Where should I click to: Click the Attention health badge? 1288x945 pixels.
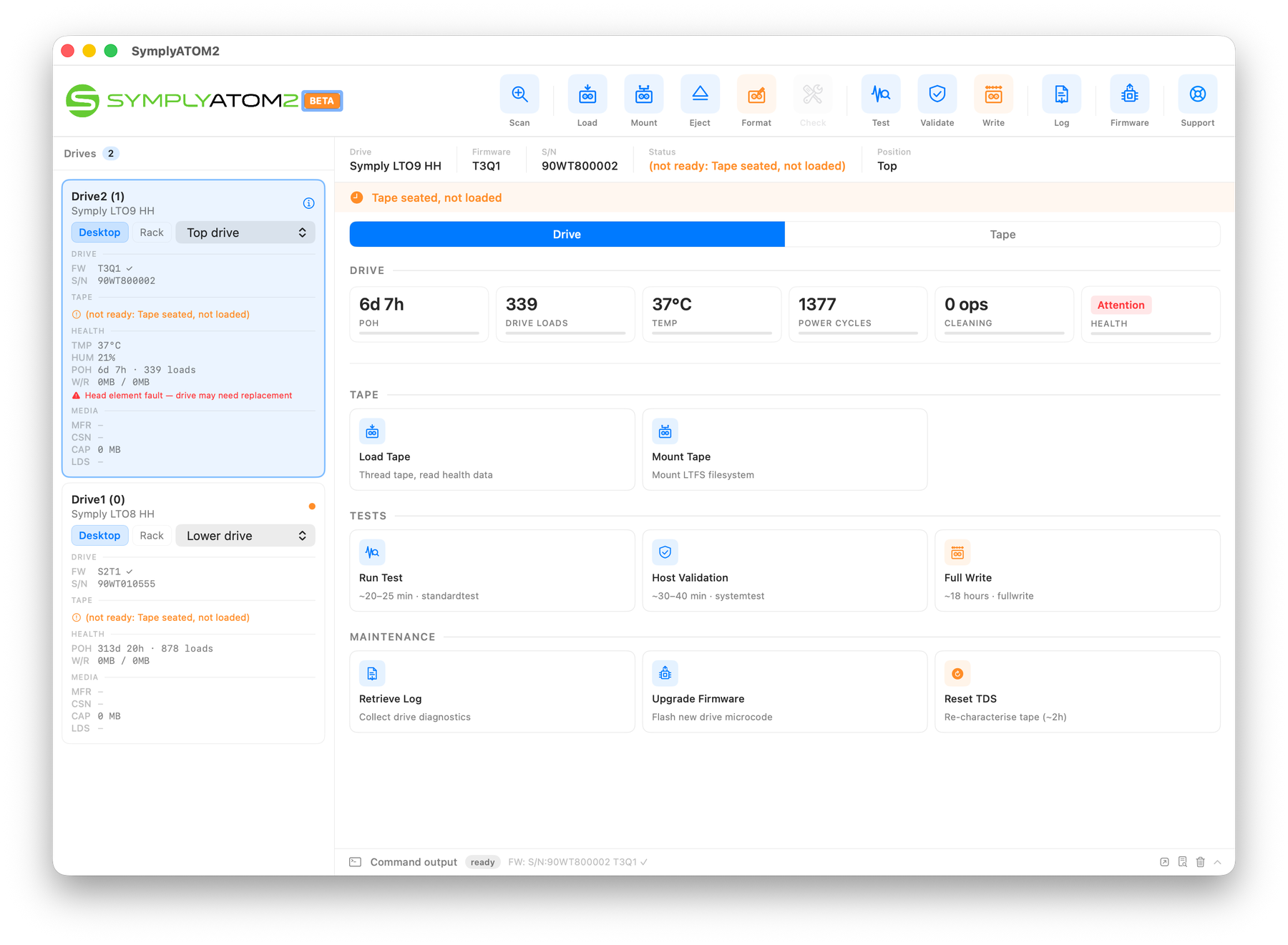(1121, 305)
